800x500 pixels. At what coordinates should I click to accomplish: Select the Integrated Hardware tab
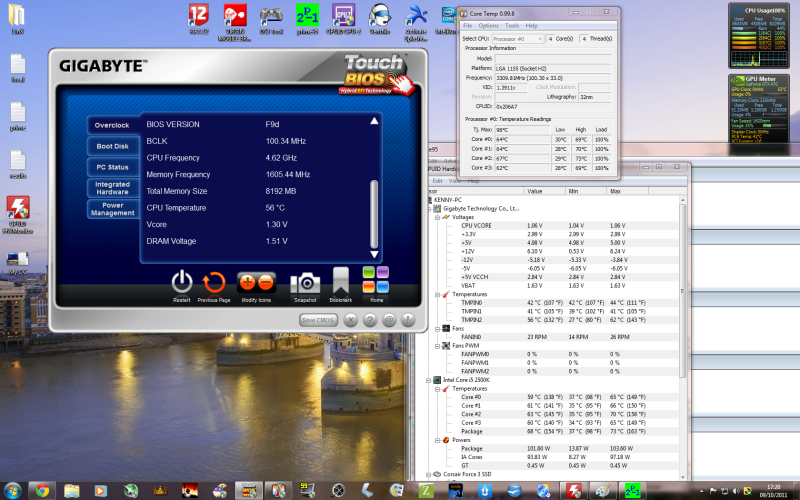click(x=112, y=188)
